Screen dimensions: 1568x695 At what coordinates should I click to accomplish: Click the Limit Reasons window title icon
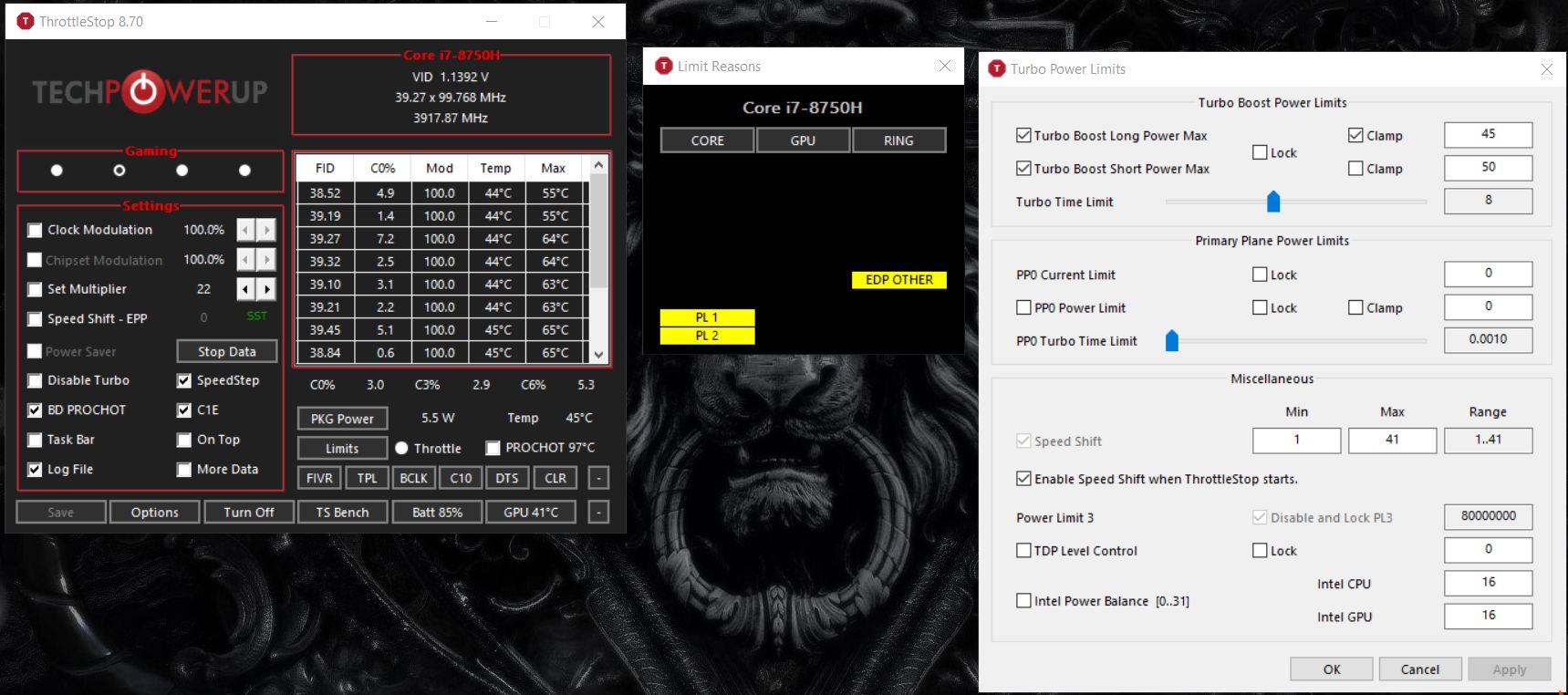pyautogui.click(x=664, y=66)
